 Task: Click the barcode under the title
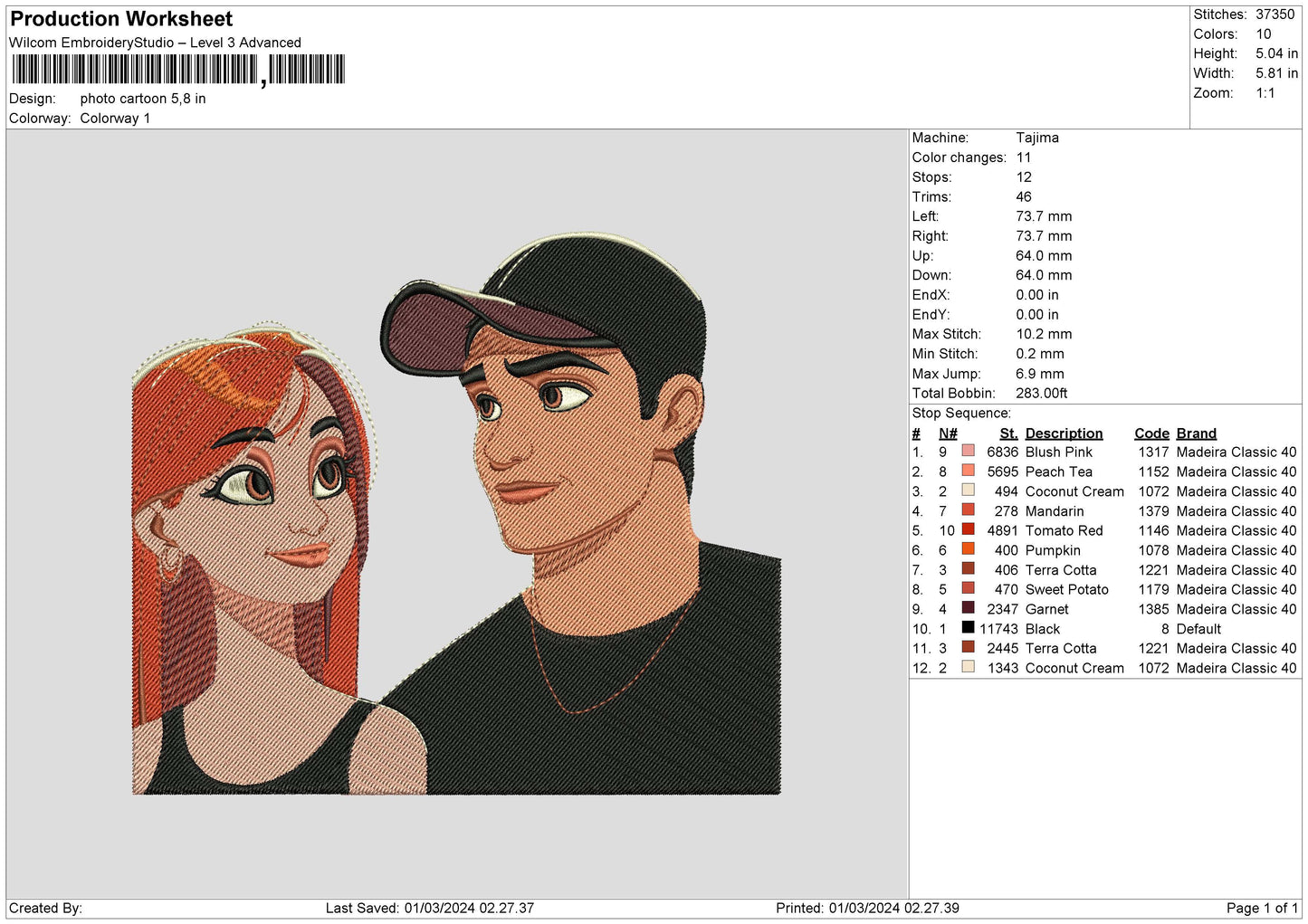pos(178,70)
